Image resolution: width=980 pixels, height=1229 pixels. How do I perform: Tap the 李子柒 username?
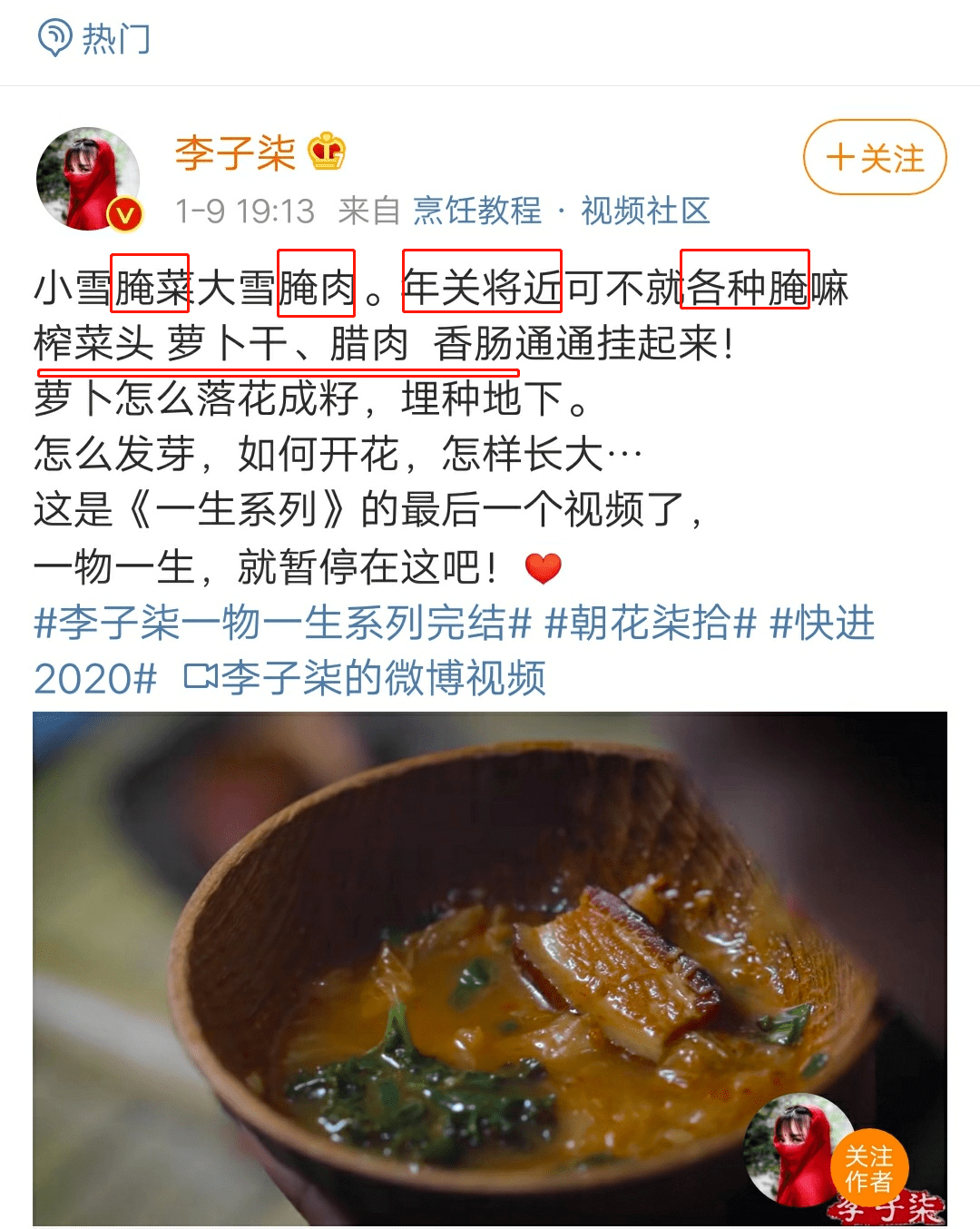(x=236, y=152)
